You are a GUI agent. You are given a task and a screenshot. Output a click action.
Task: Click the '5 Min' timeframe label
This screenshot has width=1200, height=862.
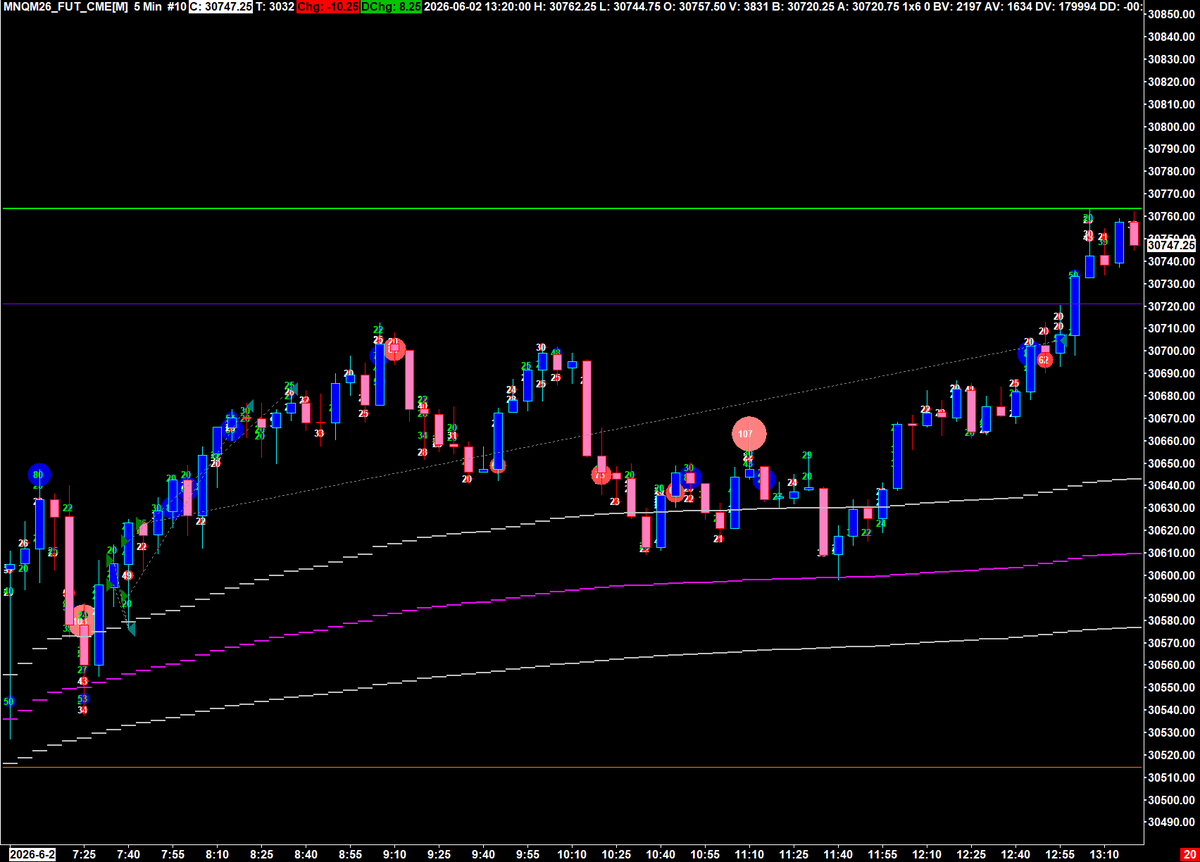pos(150,6)
